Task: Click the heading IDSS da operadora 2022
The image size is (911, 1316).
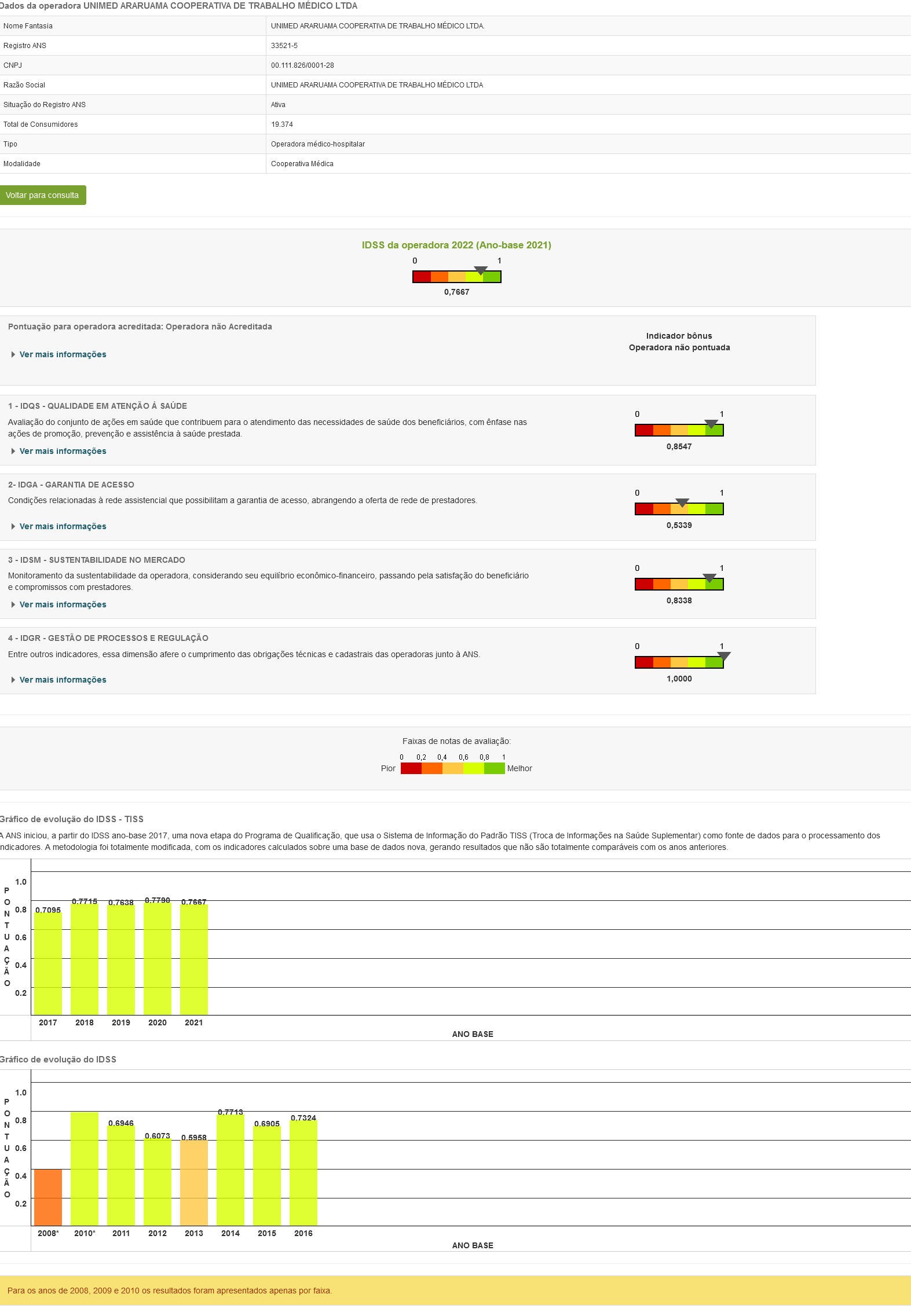Action: [456, 245]
